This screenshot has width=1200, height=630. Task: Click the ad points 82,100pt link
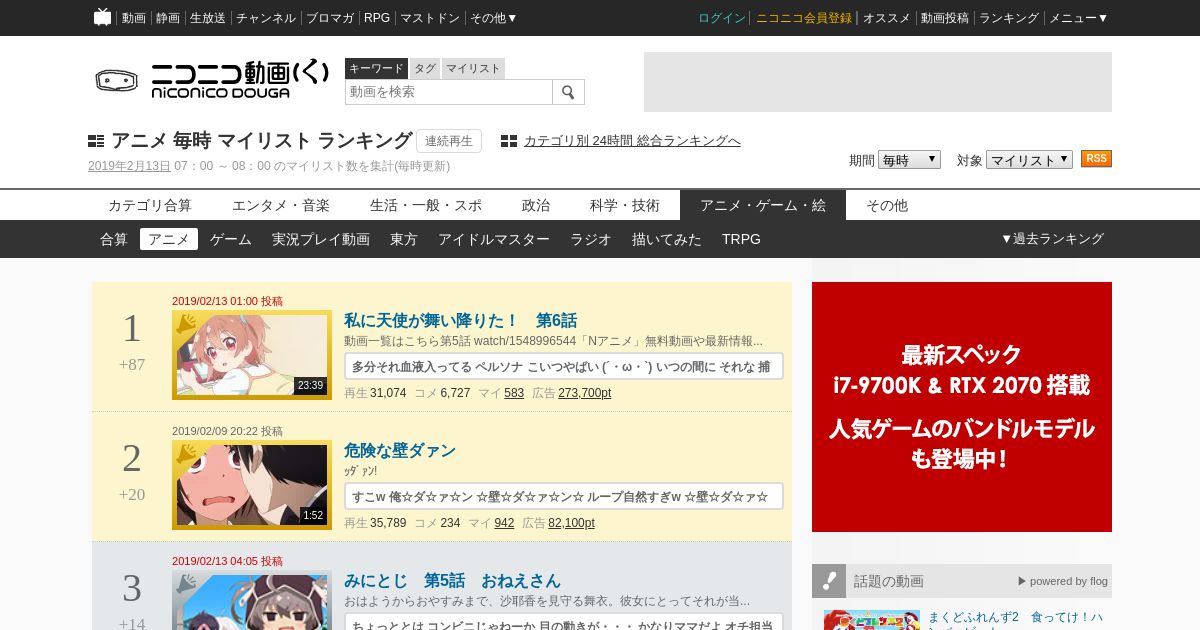571,523
